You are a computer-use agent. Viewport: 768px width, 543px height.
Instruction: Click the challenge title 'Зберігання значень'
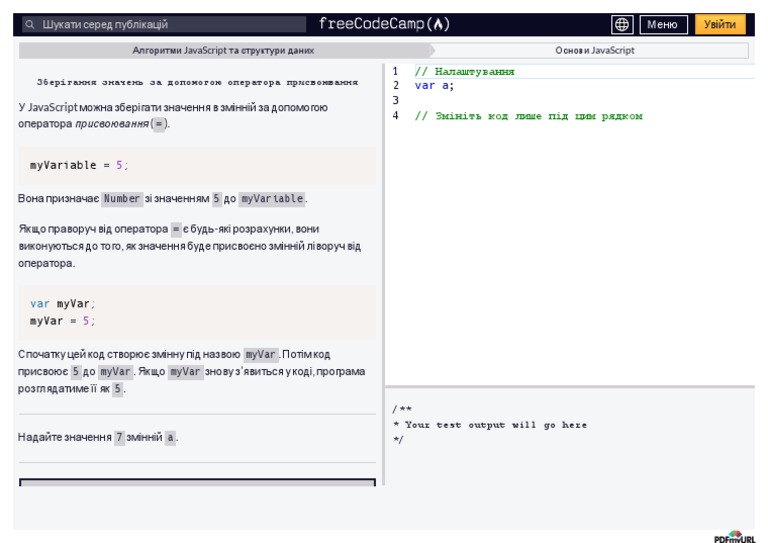197,82
